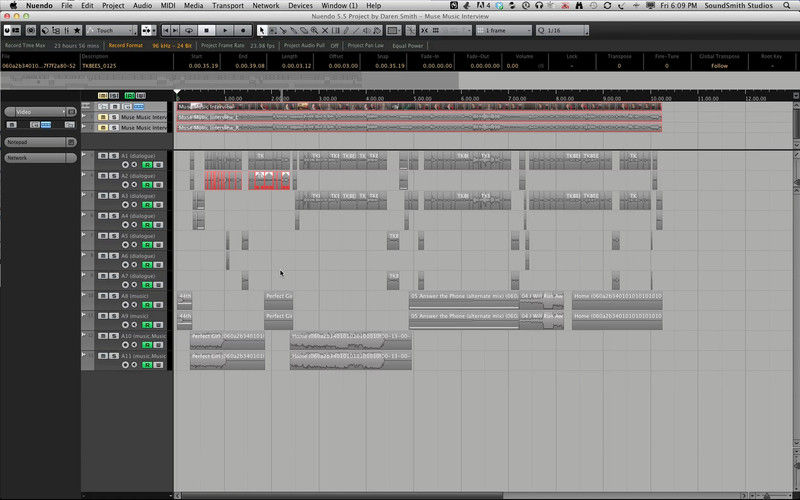This screenshot has width=800, height=500.
Task: Select the '05 Answer the Phone' clip on A8
Action: (464, 301)
